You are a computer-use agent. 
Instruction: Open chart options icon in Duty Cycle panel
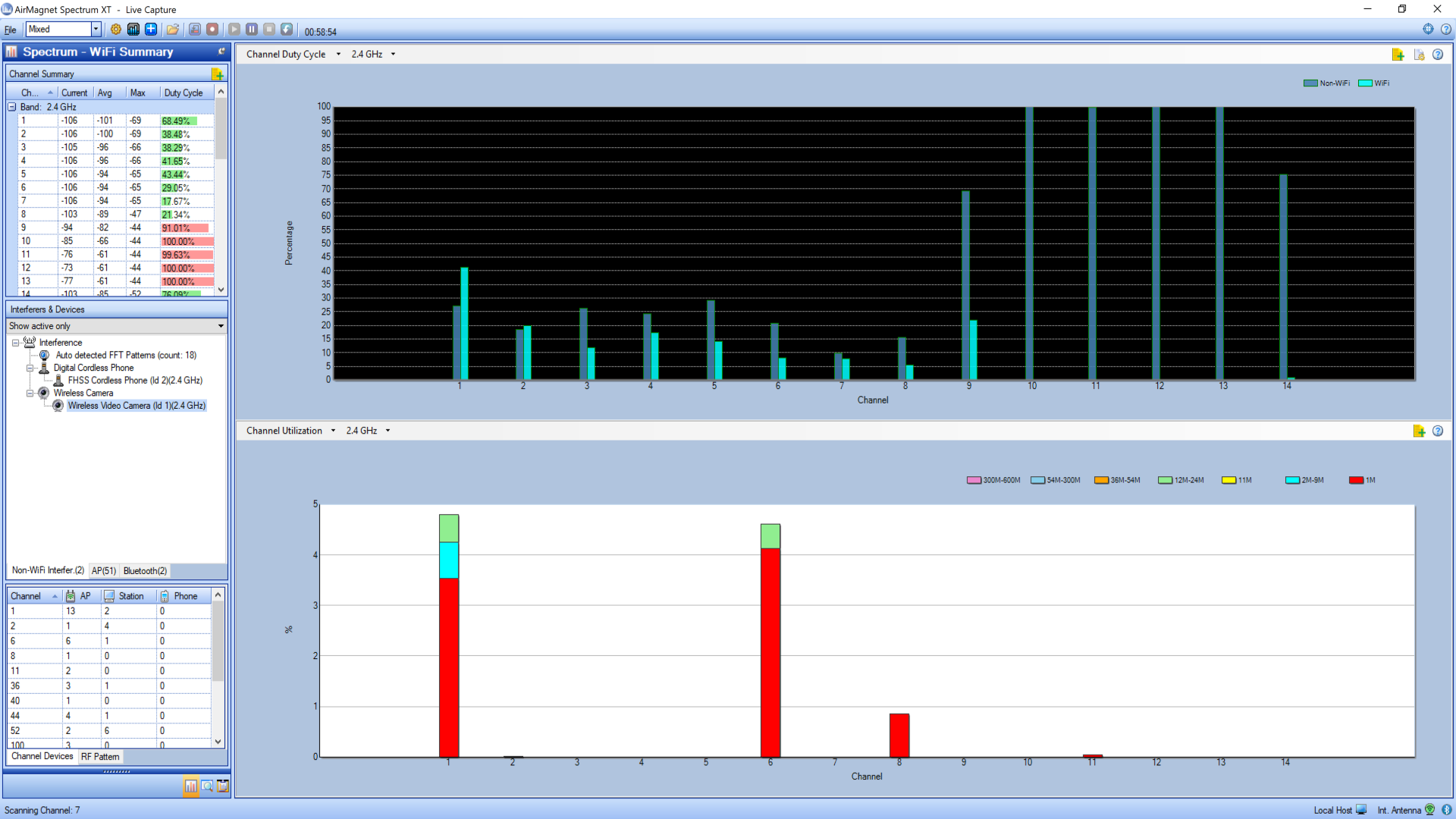click(x=1420, y=55)
